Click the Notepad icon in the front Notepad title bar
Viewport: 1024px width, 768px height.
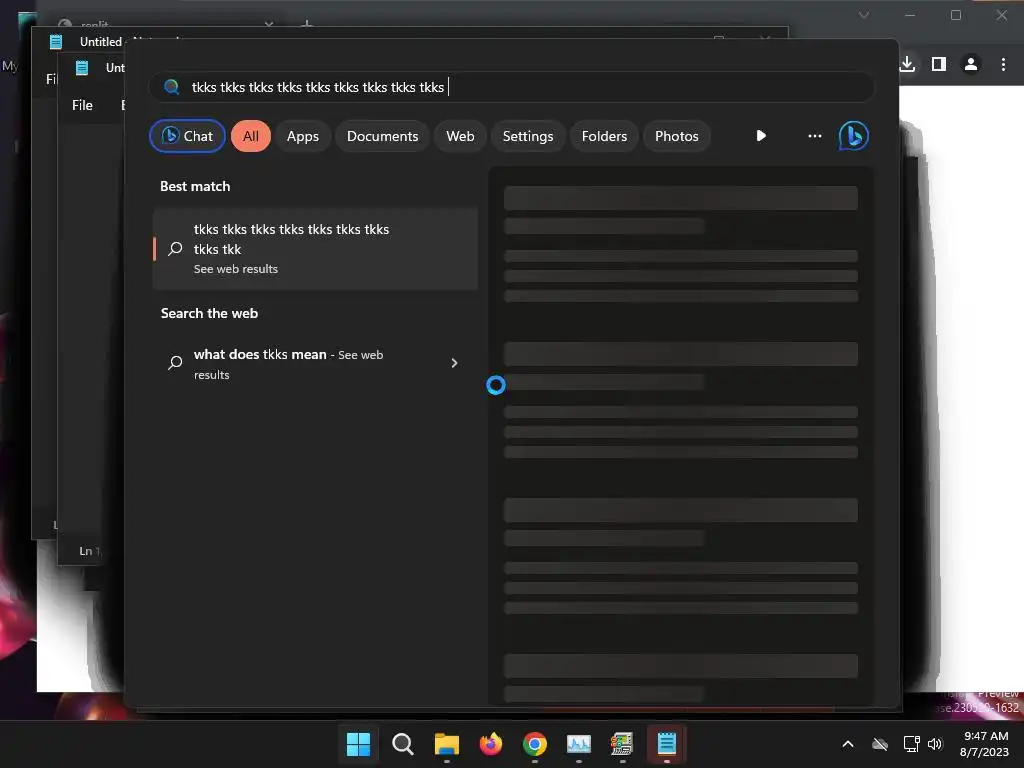coord(82,68)
